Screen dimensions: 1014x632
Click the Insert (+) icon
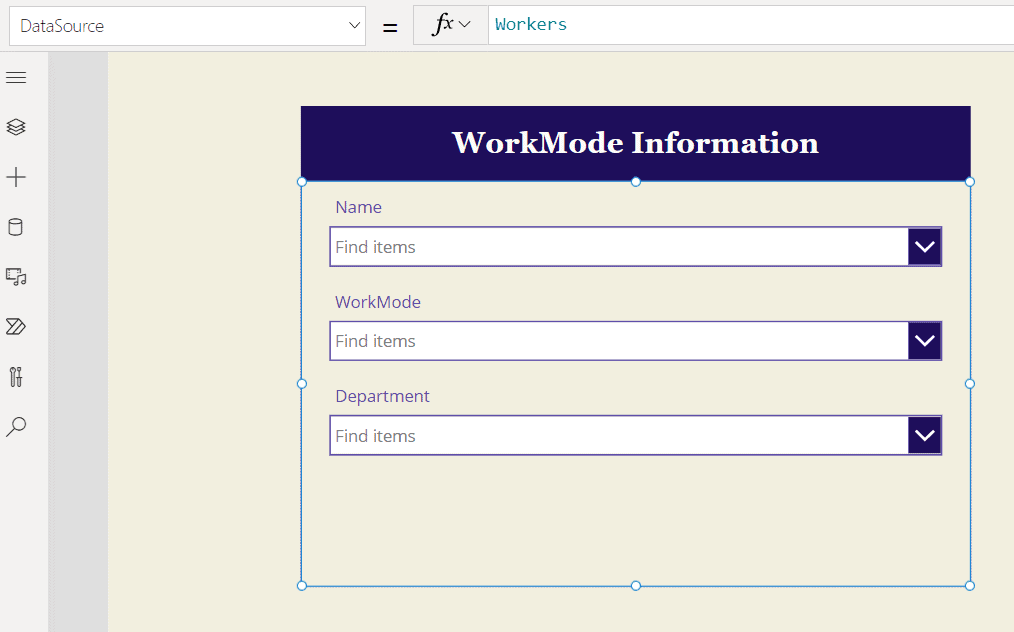click(16, 177)
